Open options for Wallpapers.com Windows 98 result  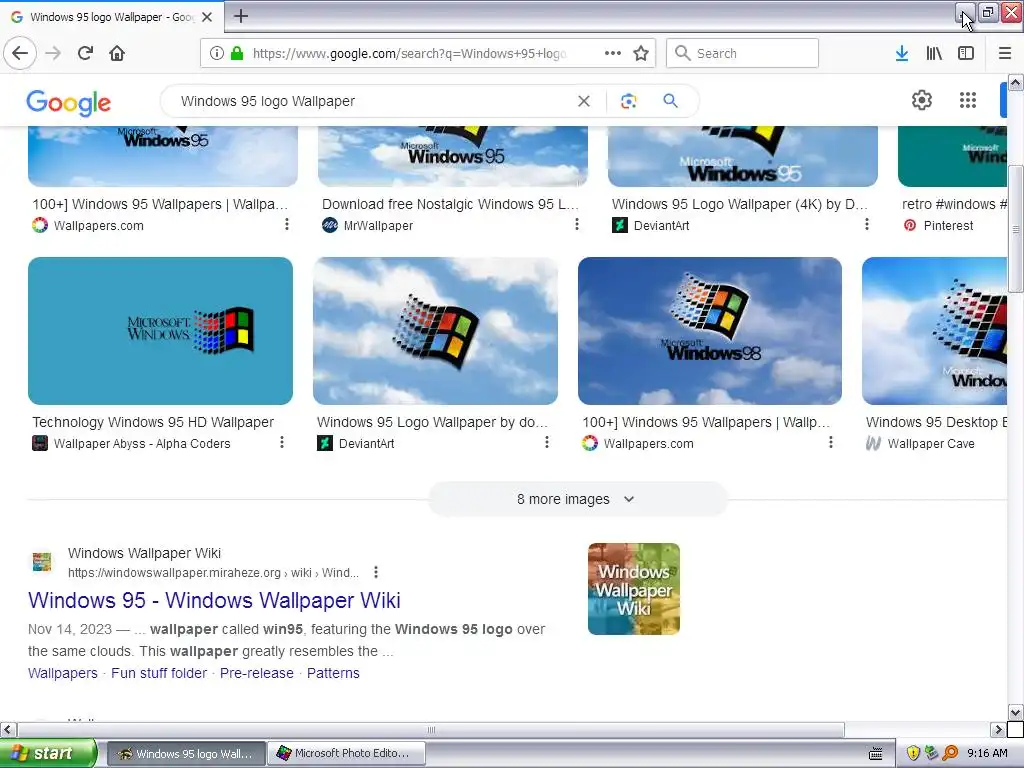[x=831, y=443]
